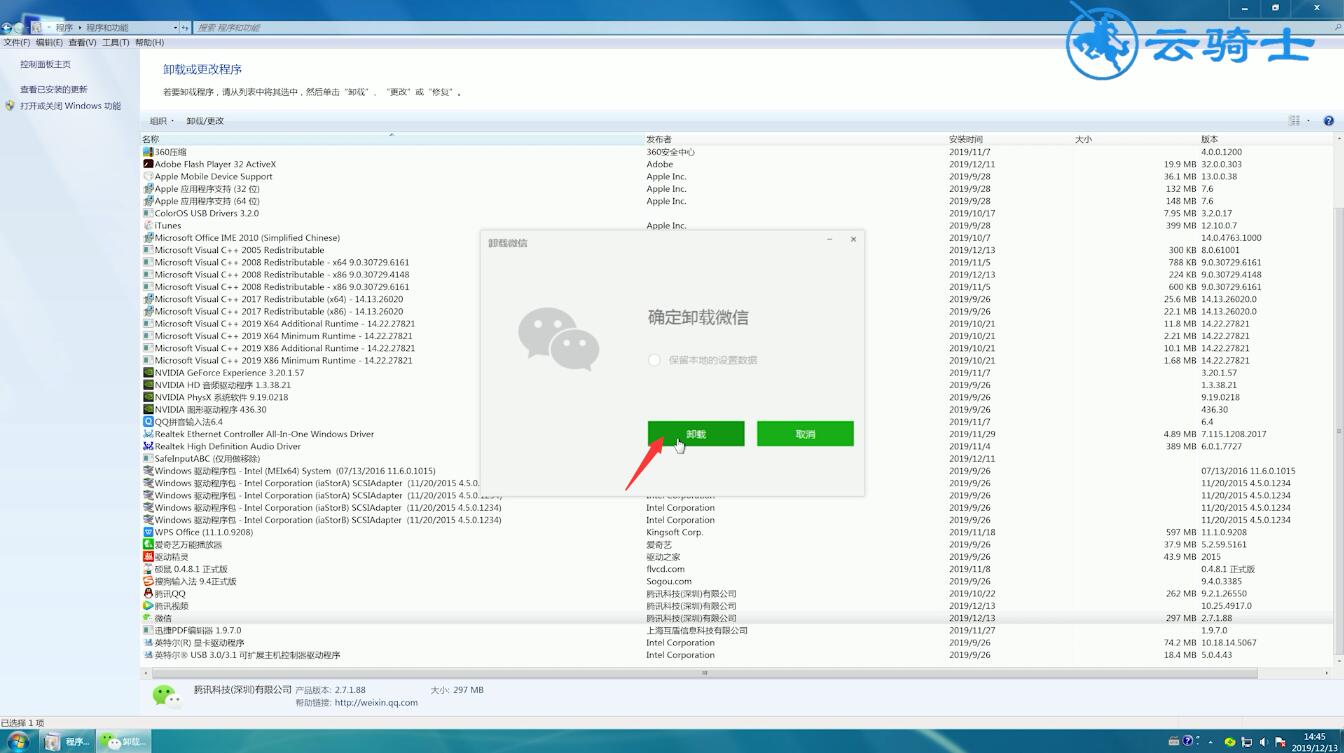The height and width of the screenshot is (753, 1344).
Task: Sort by 发布者 column header
Action: 659,139
